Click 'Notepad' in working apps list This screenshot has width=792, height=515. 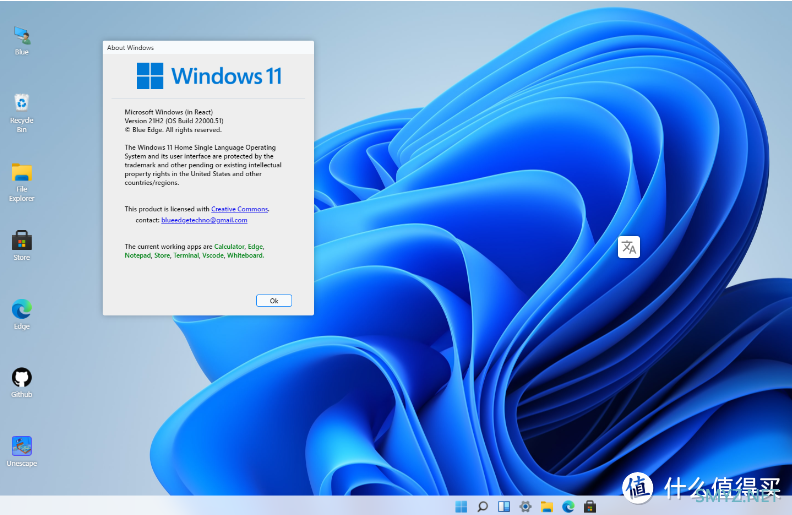coord(137,255)
